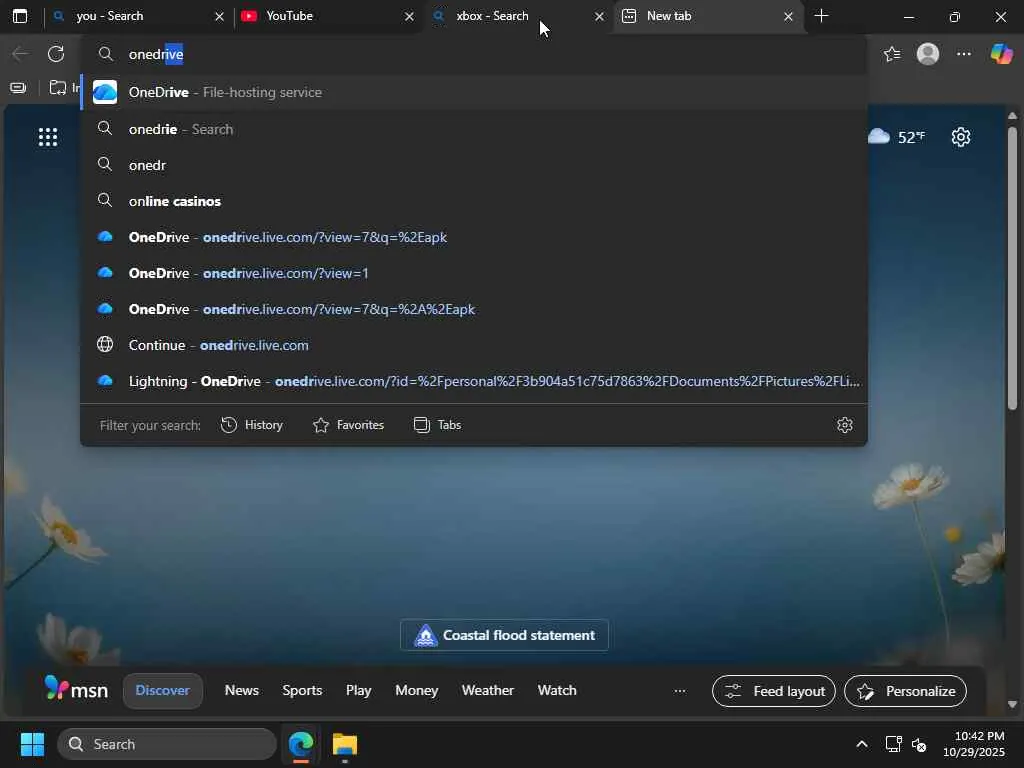Screen dimensions: 1024x768
Task: Click the 52°F weather widget
Action: click(897, 137)
